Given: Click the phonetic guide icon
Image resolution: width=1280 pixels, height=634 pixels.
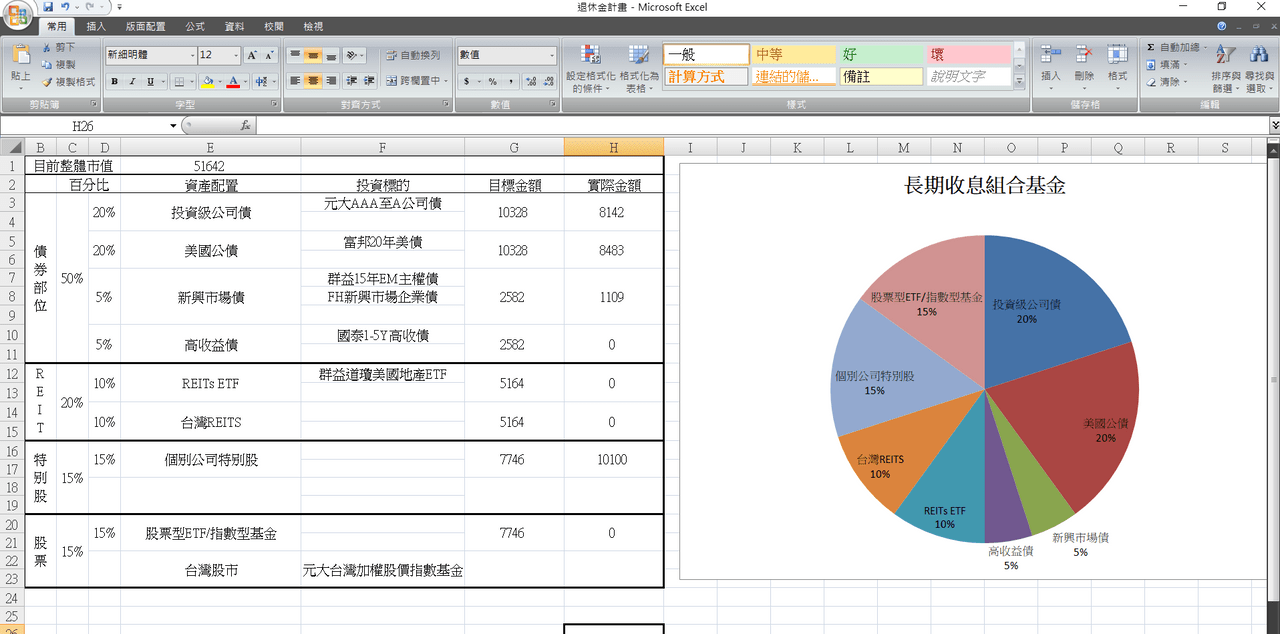Looking at the screenshot, I should tap(262, 82).
